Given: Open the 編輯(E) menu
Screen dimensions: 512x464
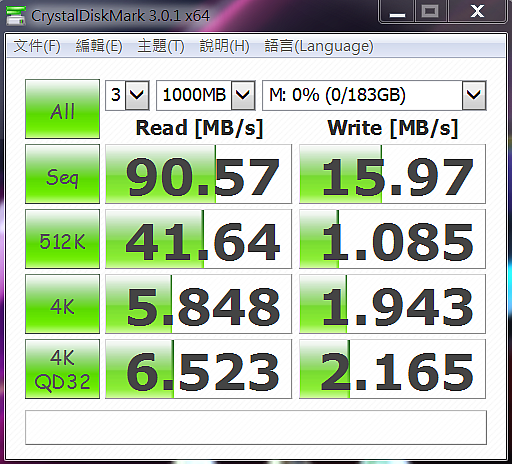Looking at the screenshot, I should [x=99, y=46].
